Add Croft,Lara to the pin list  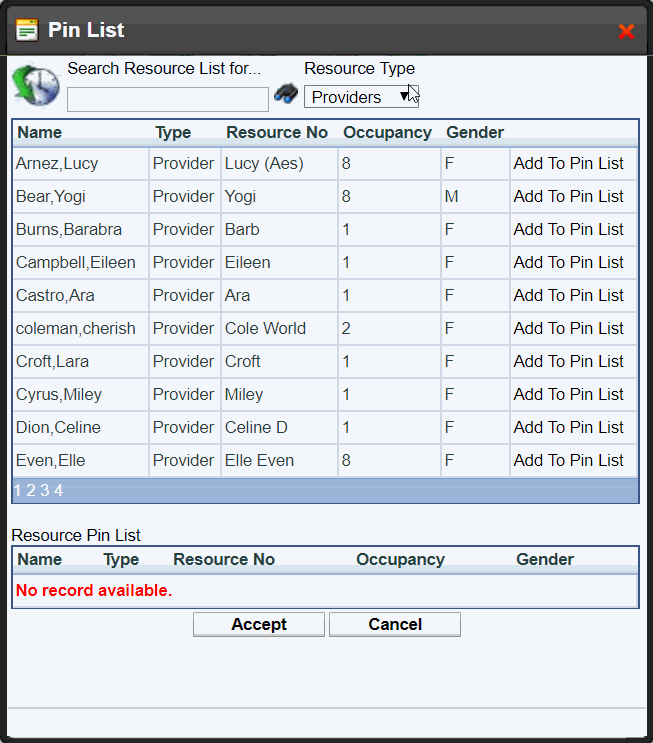click(568, 362)
